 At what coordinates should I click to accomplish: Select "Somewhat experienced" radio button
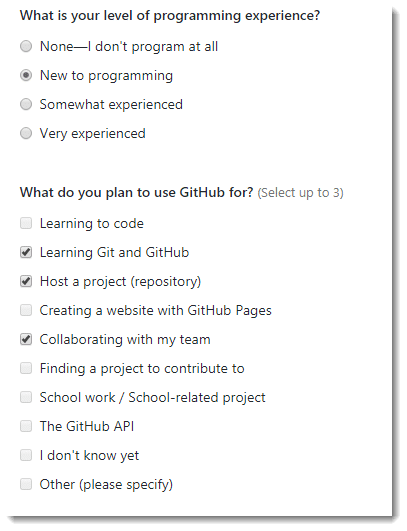coord(26,104)
